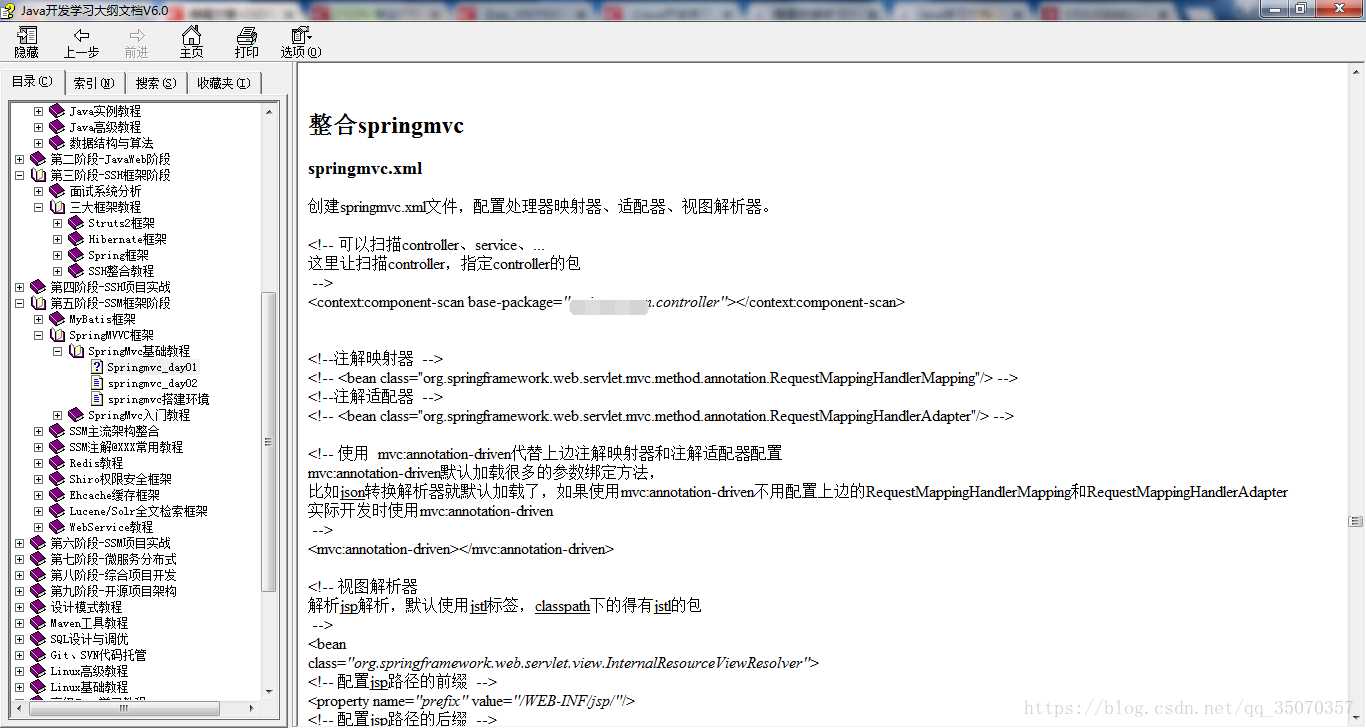Click the question-mark page icon for Springmvc_day01
Screen dimensions: 1366x728
96,367
